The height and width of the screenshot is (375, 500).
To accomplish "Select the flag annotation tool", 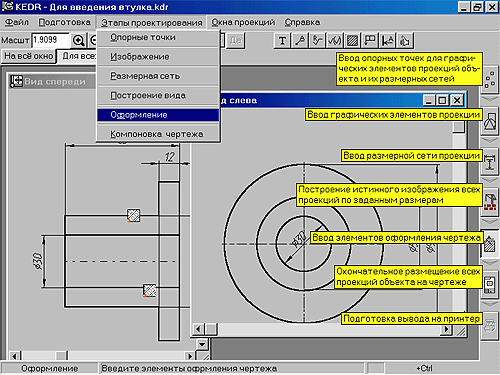I will [x=370, y=41].
